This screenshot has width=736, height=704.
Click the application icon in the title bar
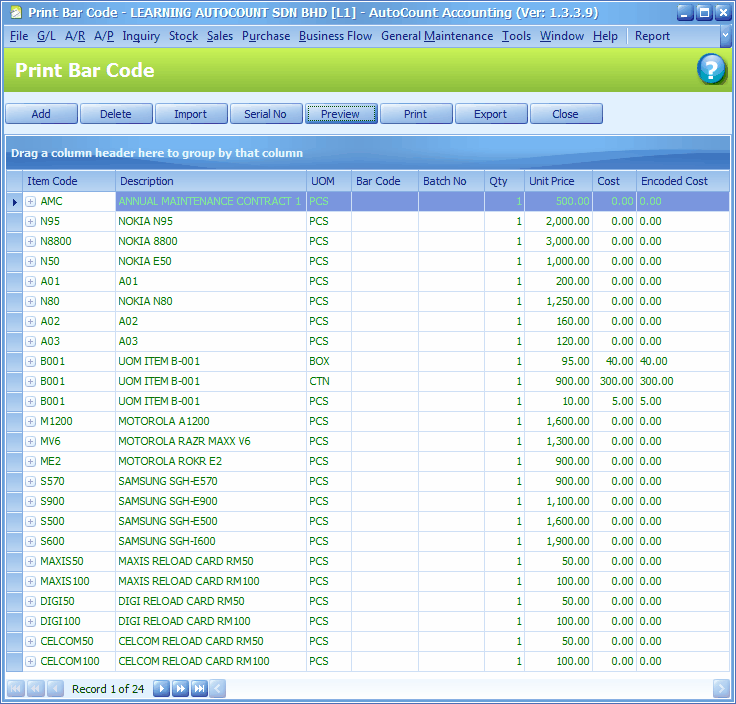coord(16,12)
